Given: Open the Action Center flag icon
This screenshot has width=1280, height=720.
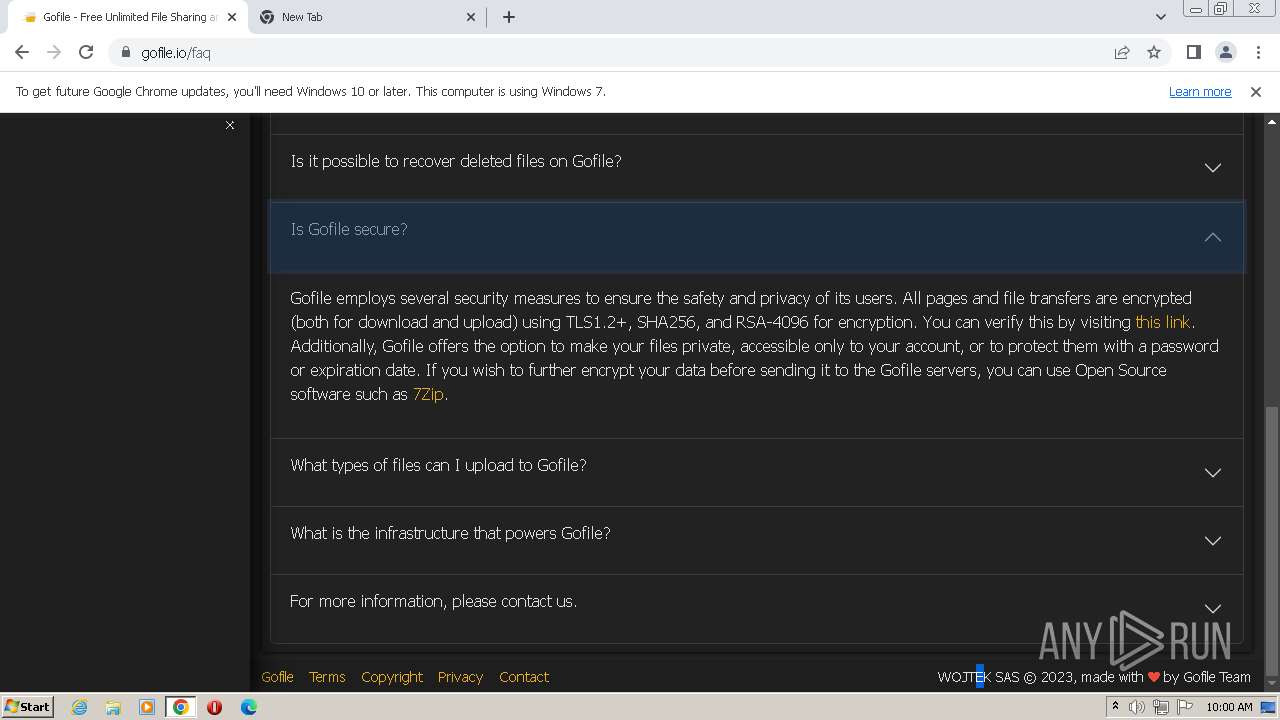Looking at the screenshot, I should [1185, 707].
